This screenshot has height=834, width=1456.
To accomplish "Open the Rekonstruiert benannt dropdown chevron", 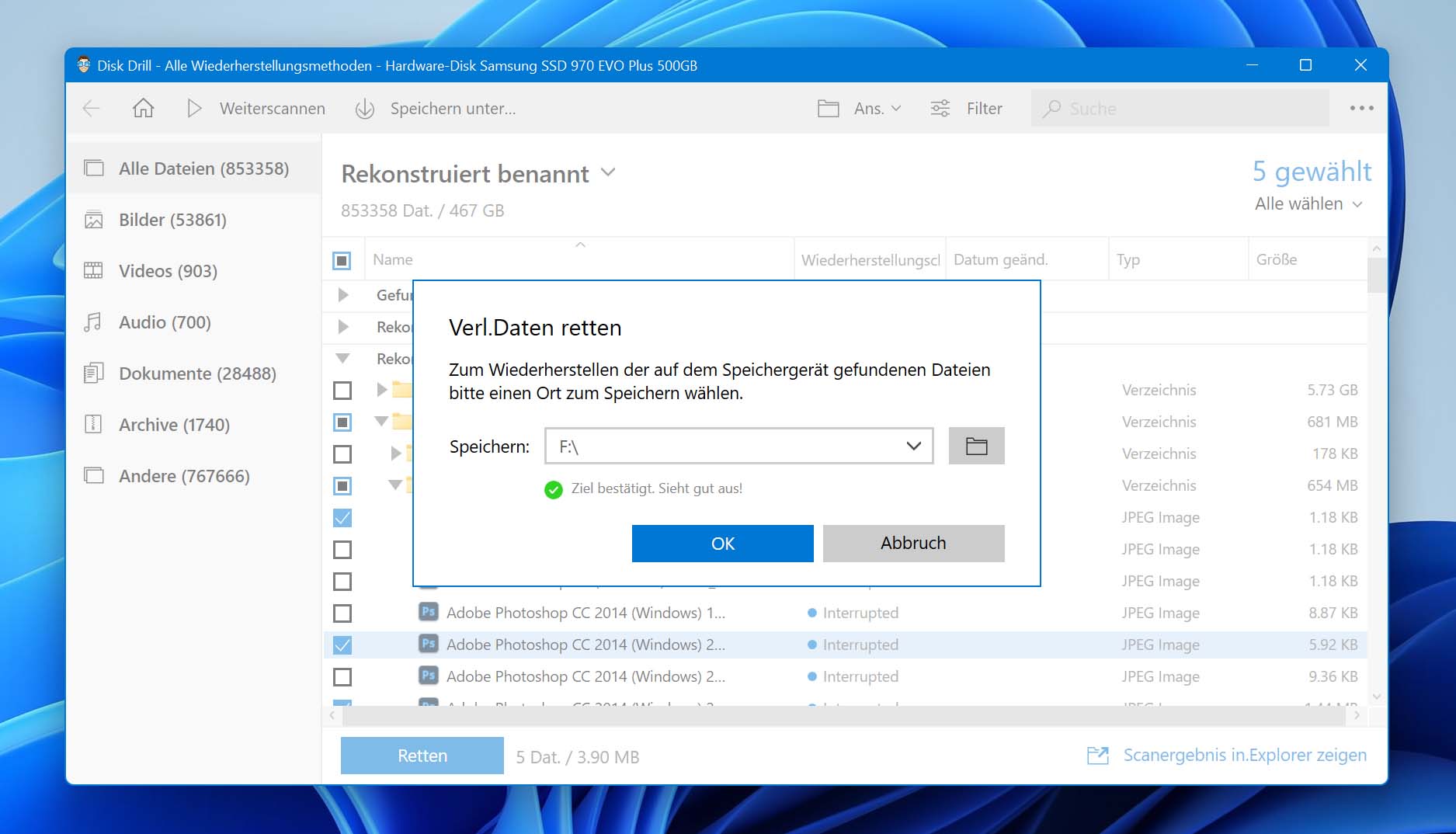I will click(x=608, y=172).
